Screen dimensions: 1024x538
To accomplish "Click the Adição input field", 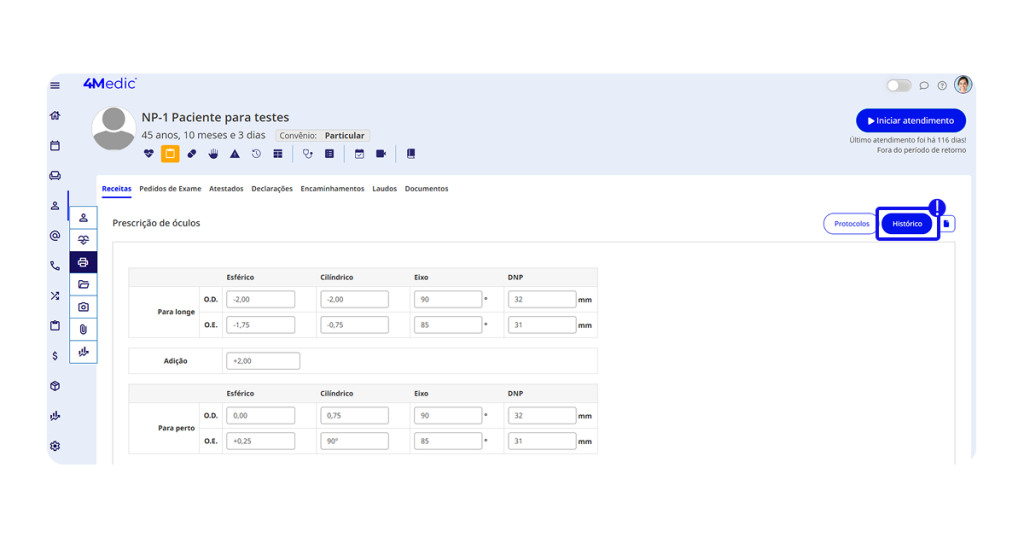I will [263, 361].
